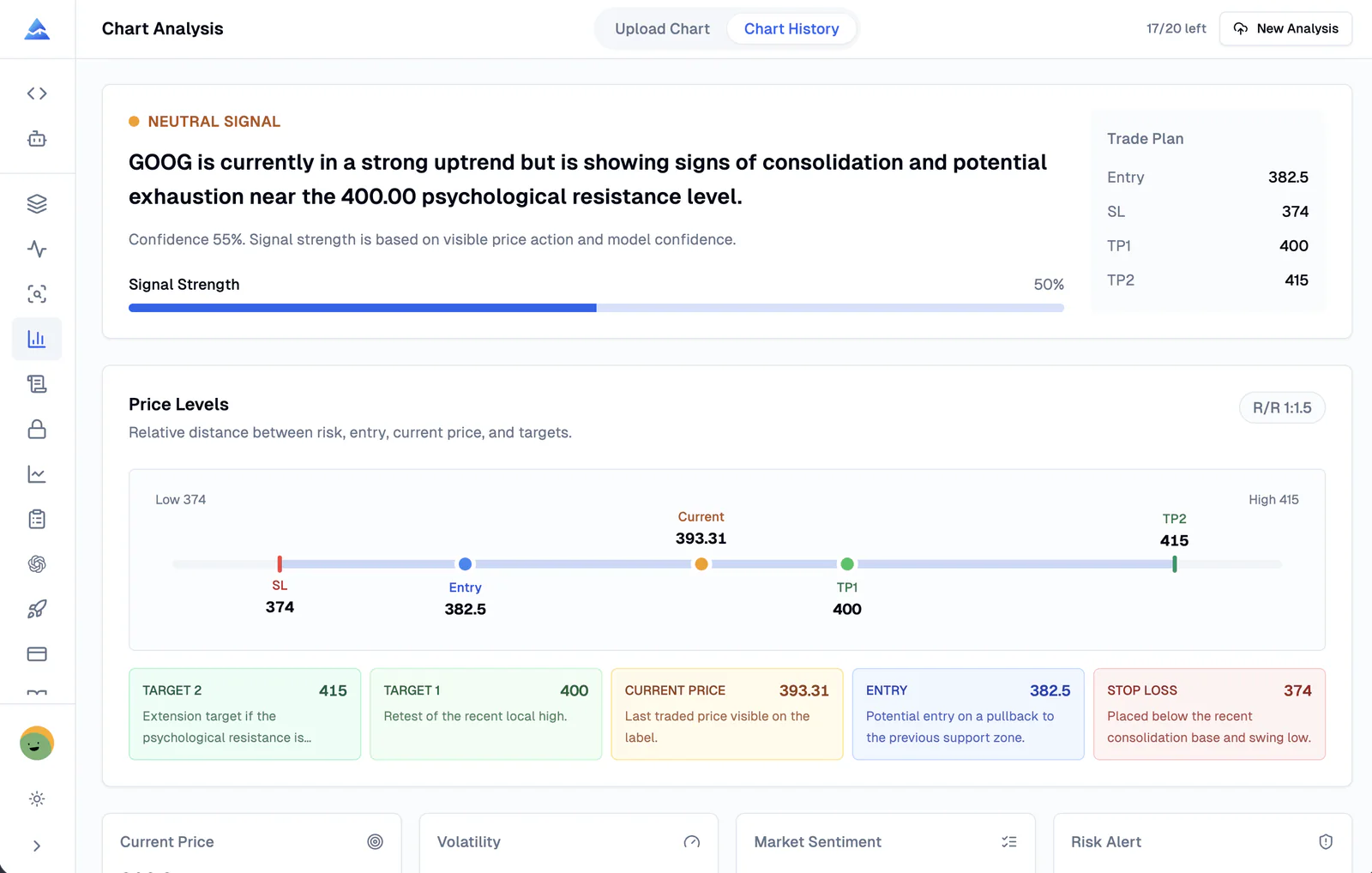Select the Target 2 card
Viewport: 1372px width, 873px height.
[x=244, y=713]
